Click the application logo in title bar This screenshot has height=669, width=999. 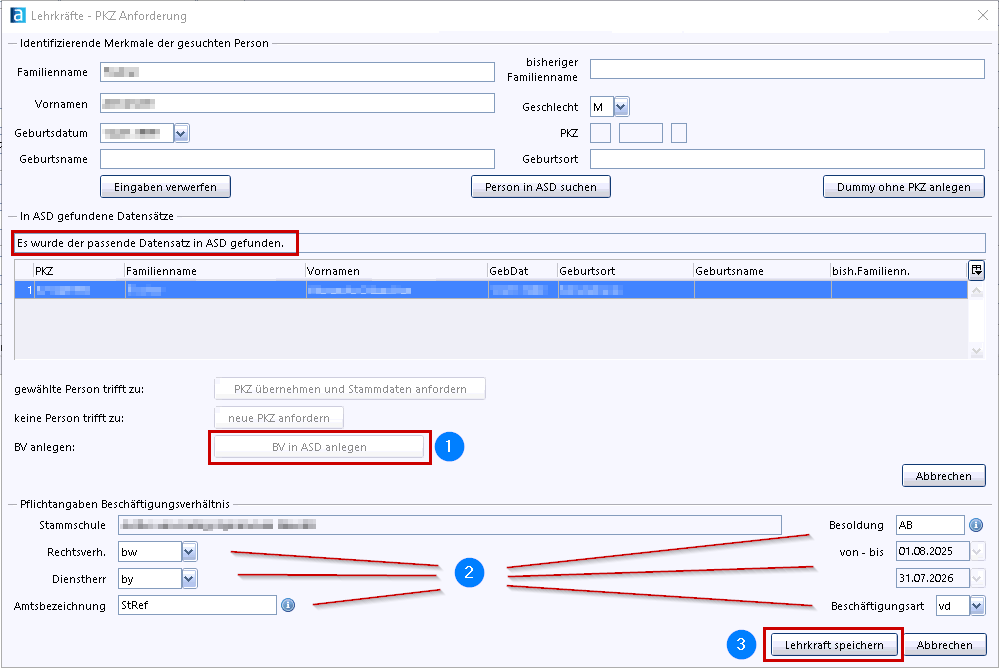coord(17,16)
